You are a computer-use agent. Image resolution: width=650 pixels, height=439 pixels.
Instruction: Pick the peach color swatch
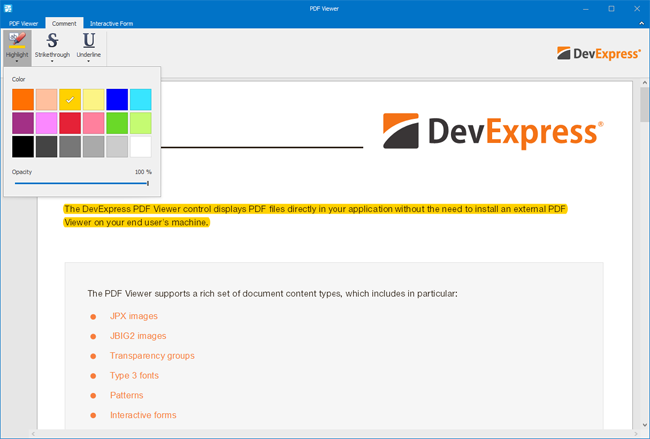[46, 99]
